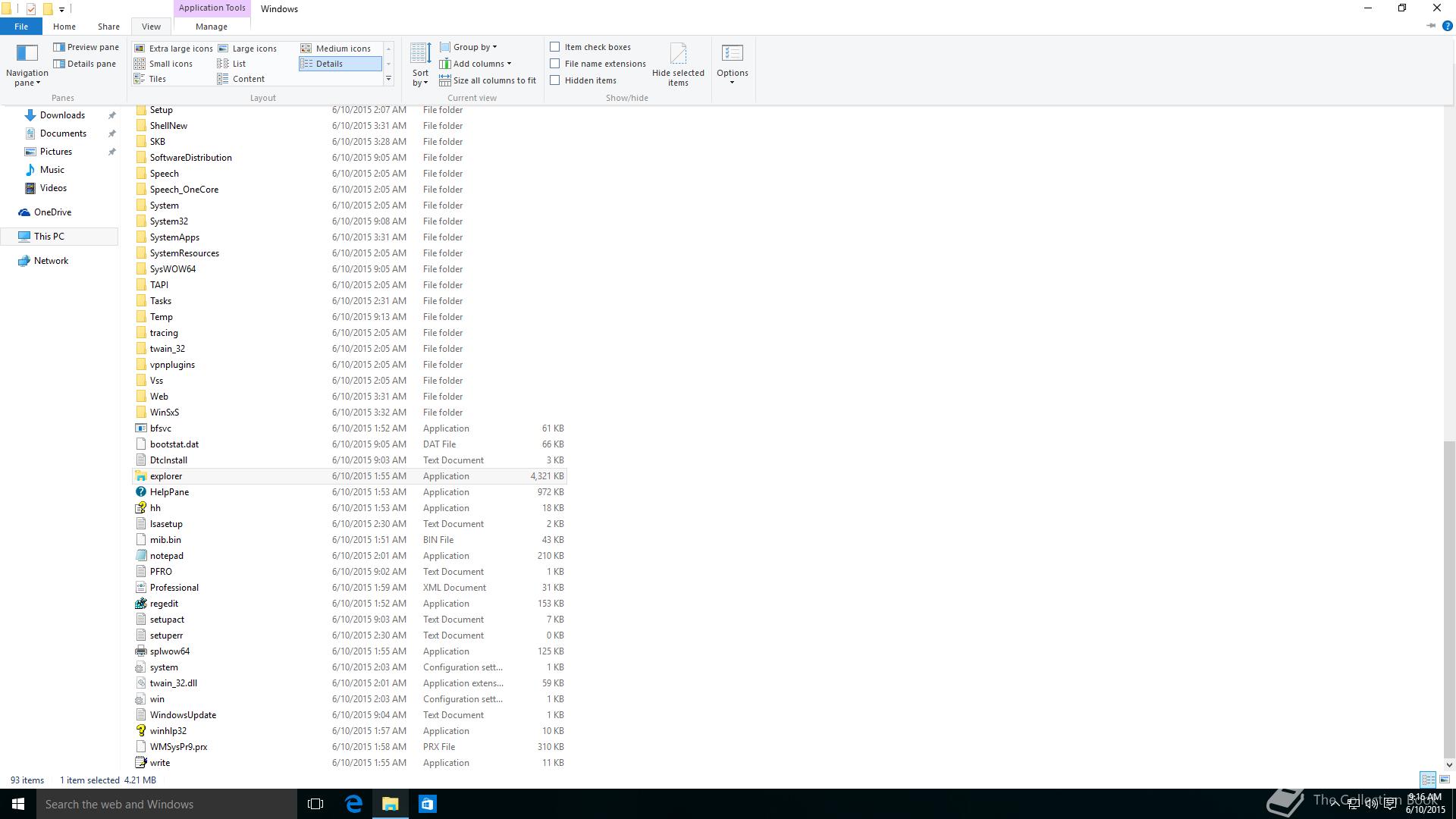
Task: Open Downloads in navigation pane
Action: pyautogui.click(x=62, y=115)
